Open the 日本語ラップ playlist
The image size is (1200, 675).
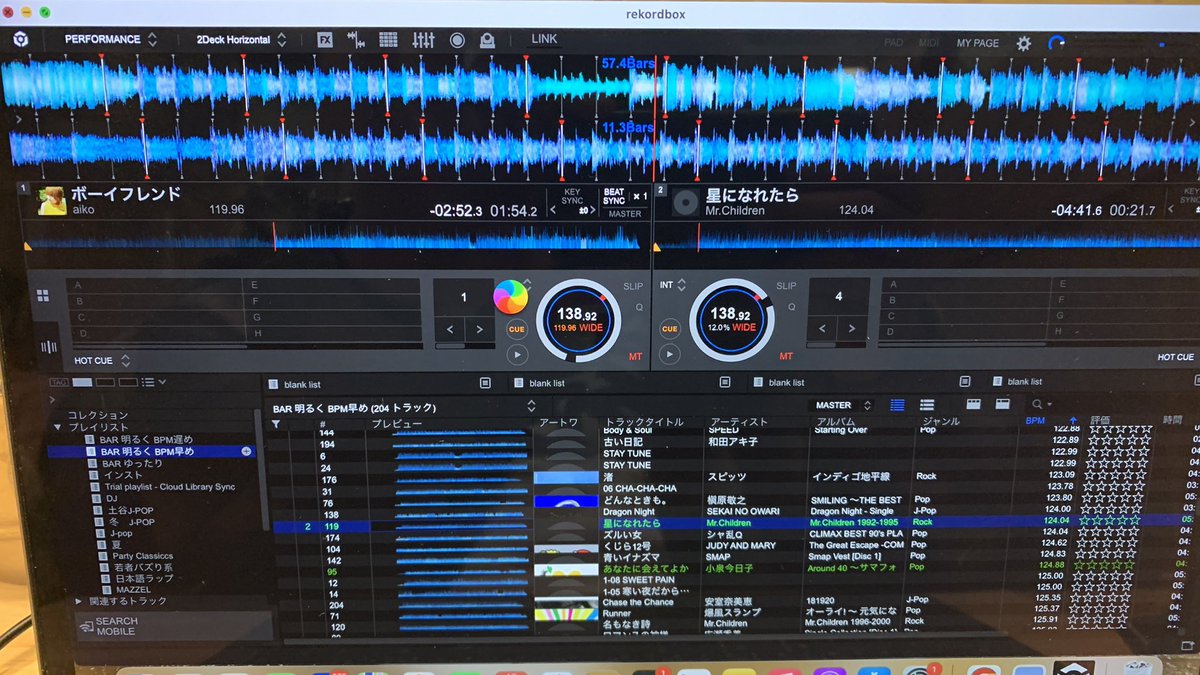point(143,578)
